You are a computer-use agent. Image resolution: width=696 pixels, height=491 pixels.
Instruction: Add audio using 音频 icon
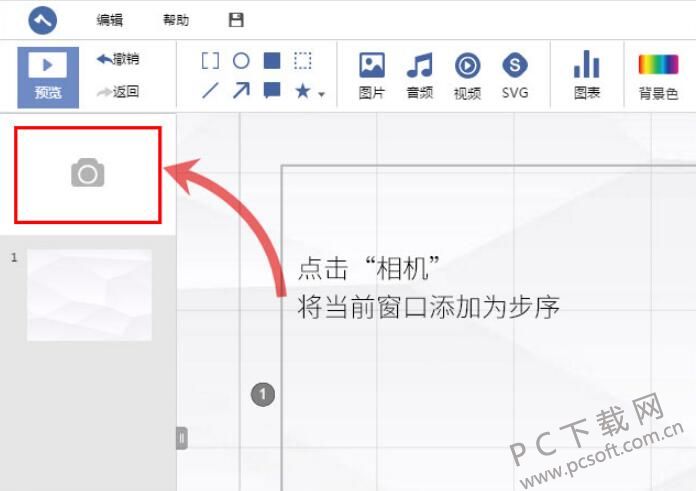(x=419, y=76)
